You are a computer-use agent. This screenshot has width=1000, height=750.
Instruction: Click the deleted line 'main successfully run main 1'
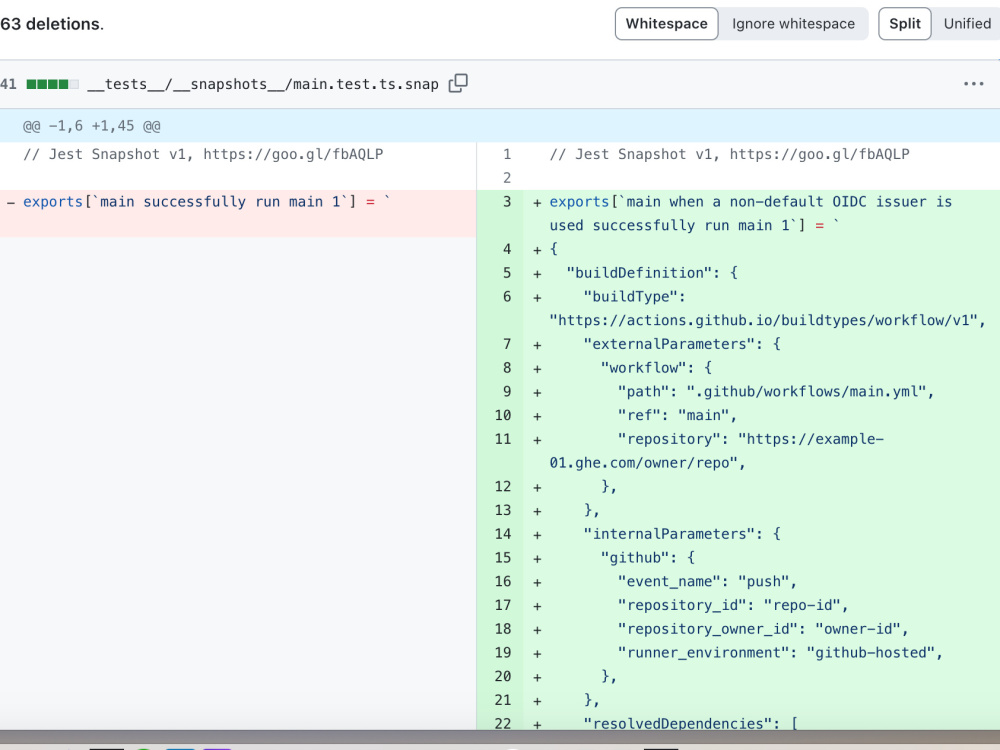click(x=207, y=202)
